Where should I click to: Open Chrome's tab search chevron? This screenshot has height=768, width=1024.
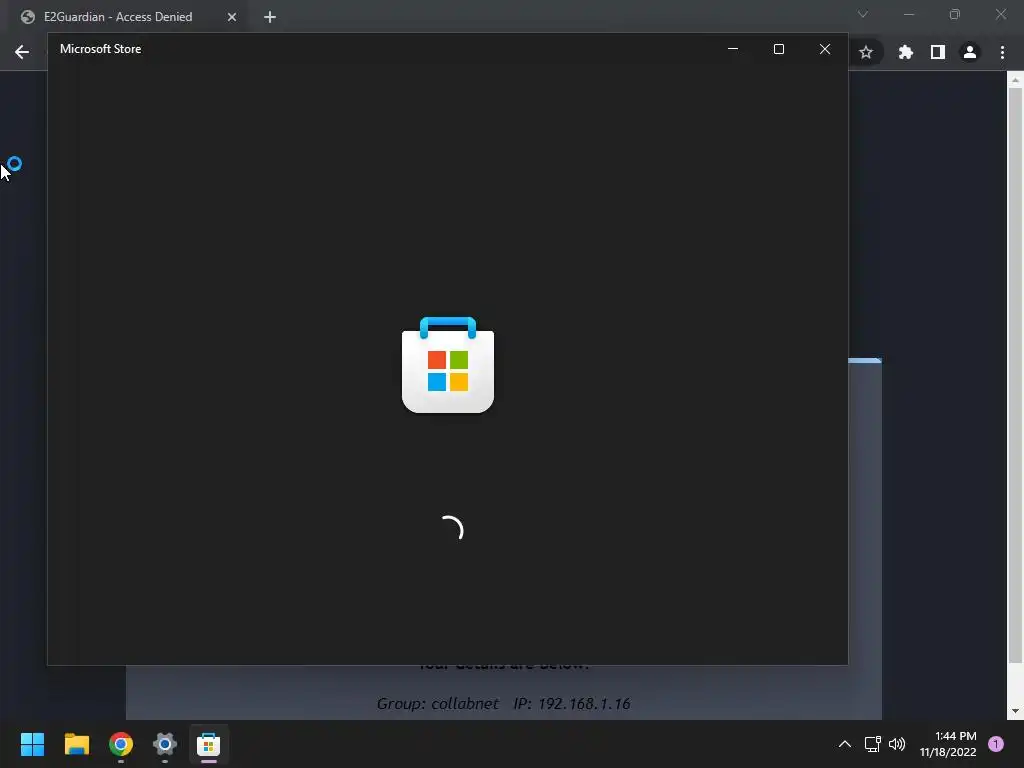point(863,14)
